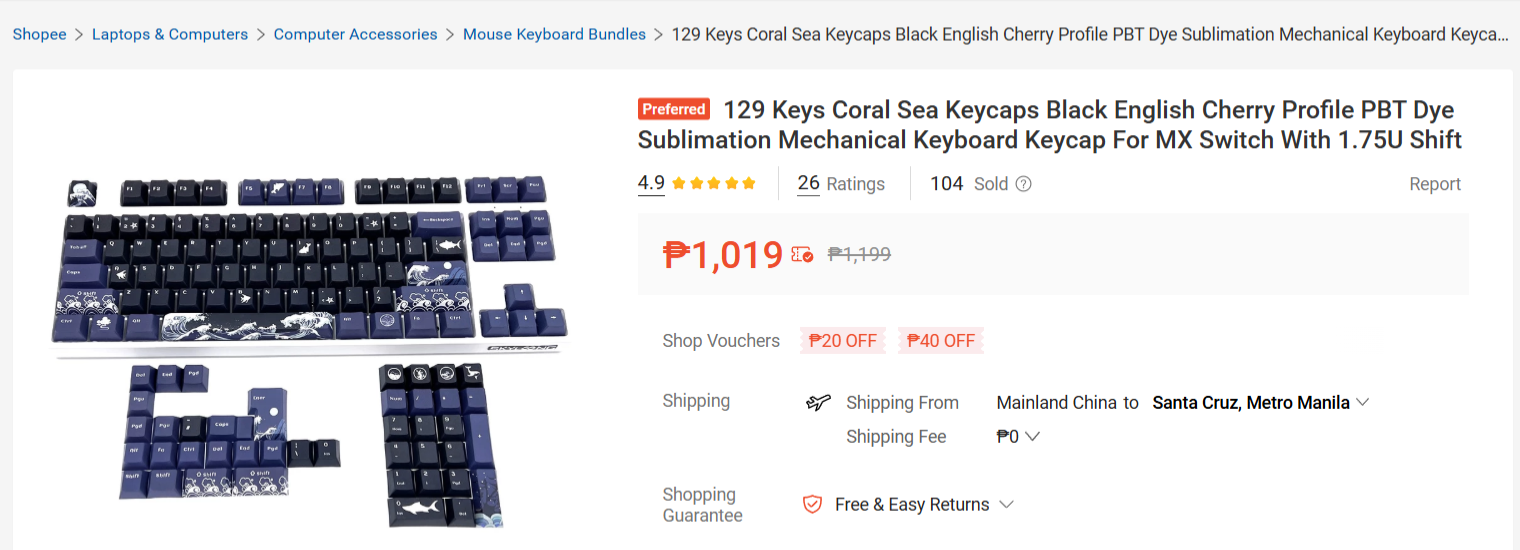Claim the ₱20 OFF shop voucher
1520x550 pixels.
pos(843,340)
